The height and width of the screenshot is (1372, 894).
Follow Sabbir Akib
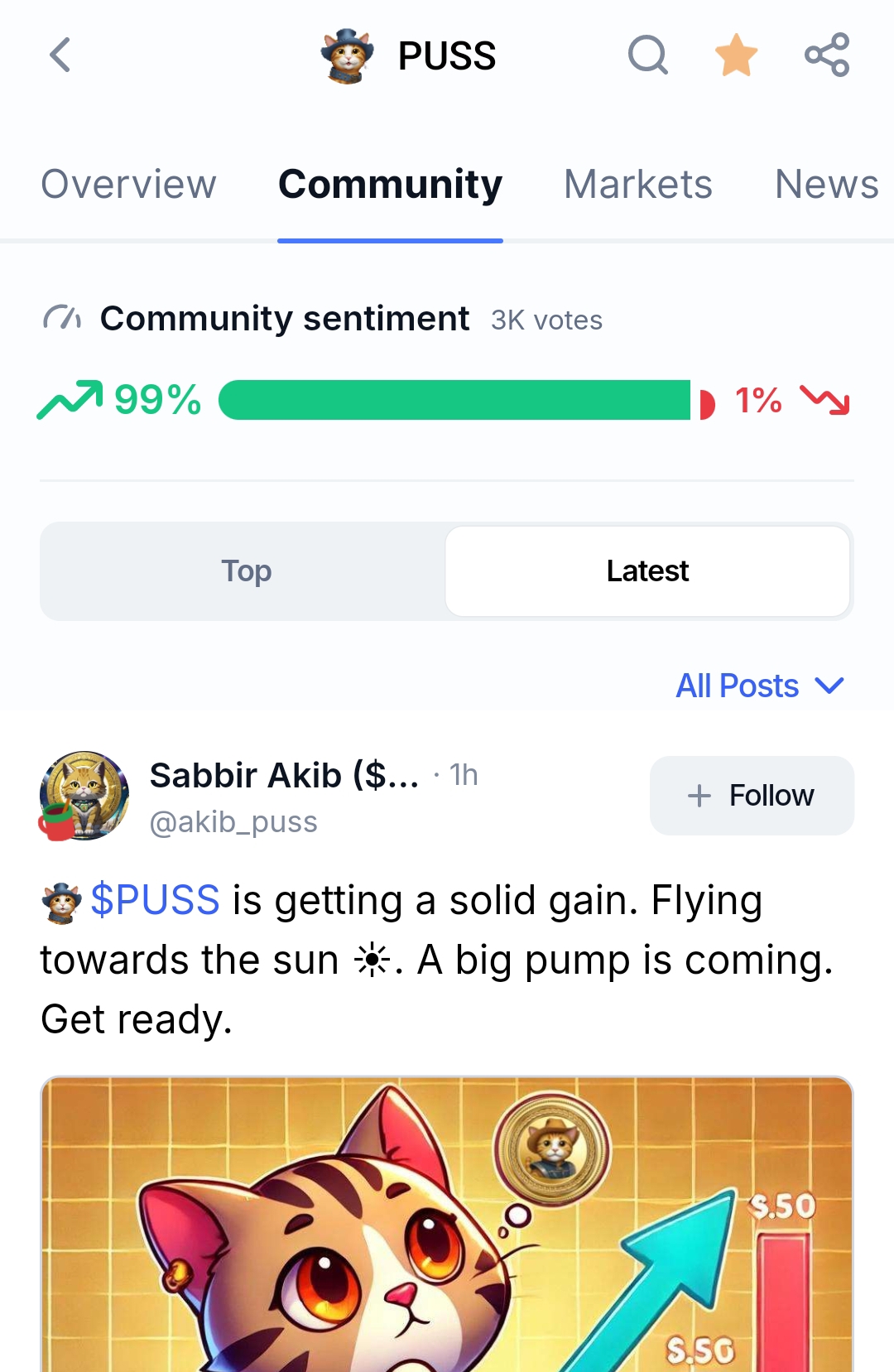(752, 796)
